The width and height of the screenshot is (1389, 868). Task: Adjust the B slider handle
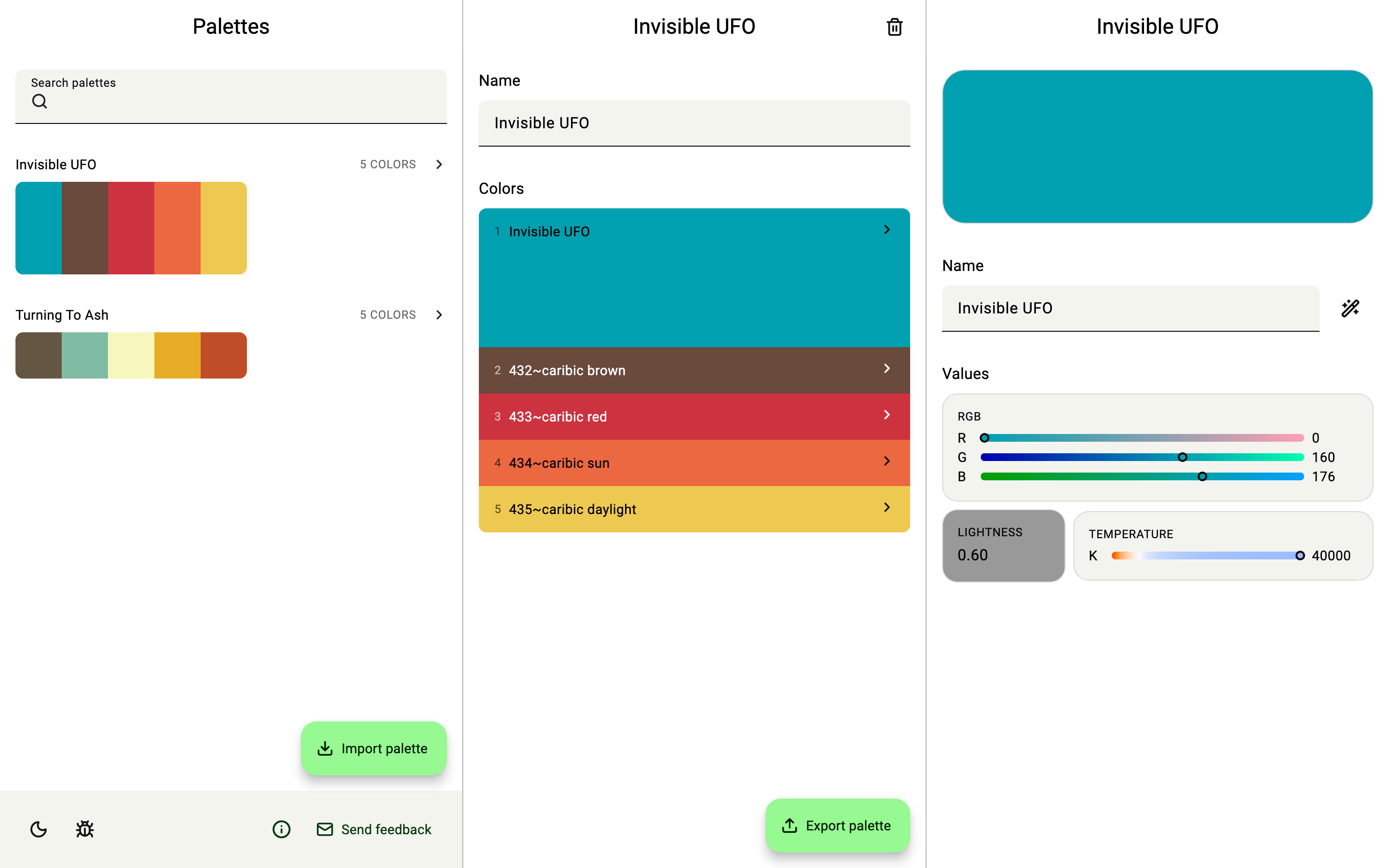click(1202, 476)
